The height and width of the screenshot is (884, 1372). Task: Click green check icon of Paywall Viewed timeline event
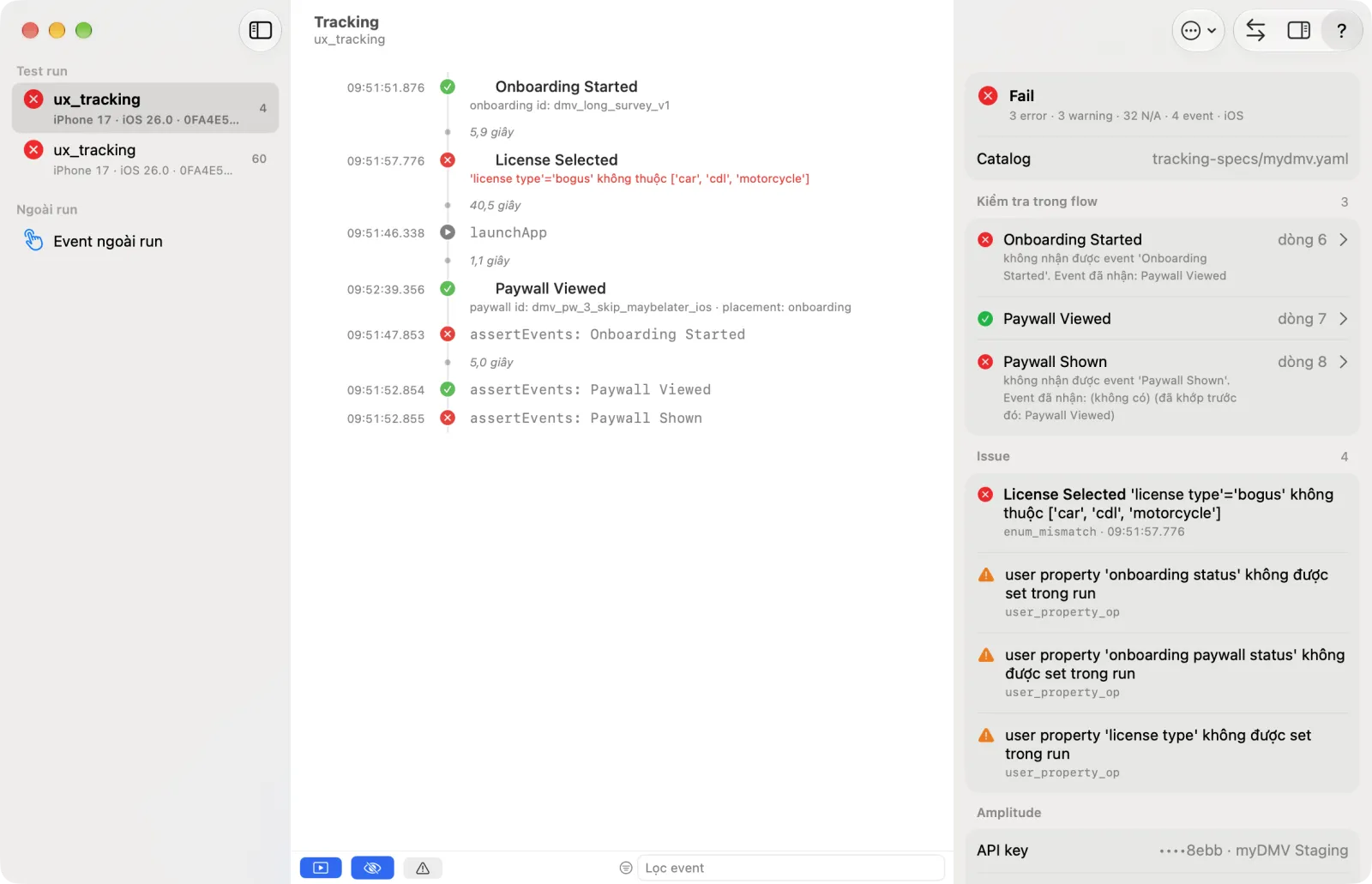pyautogui.click(x=448, y=289)
